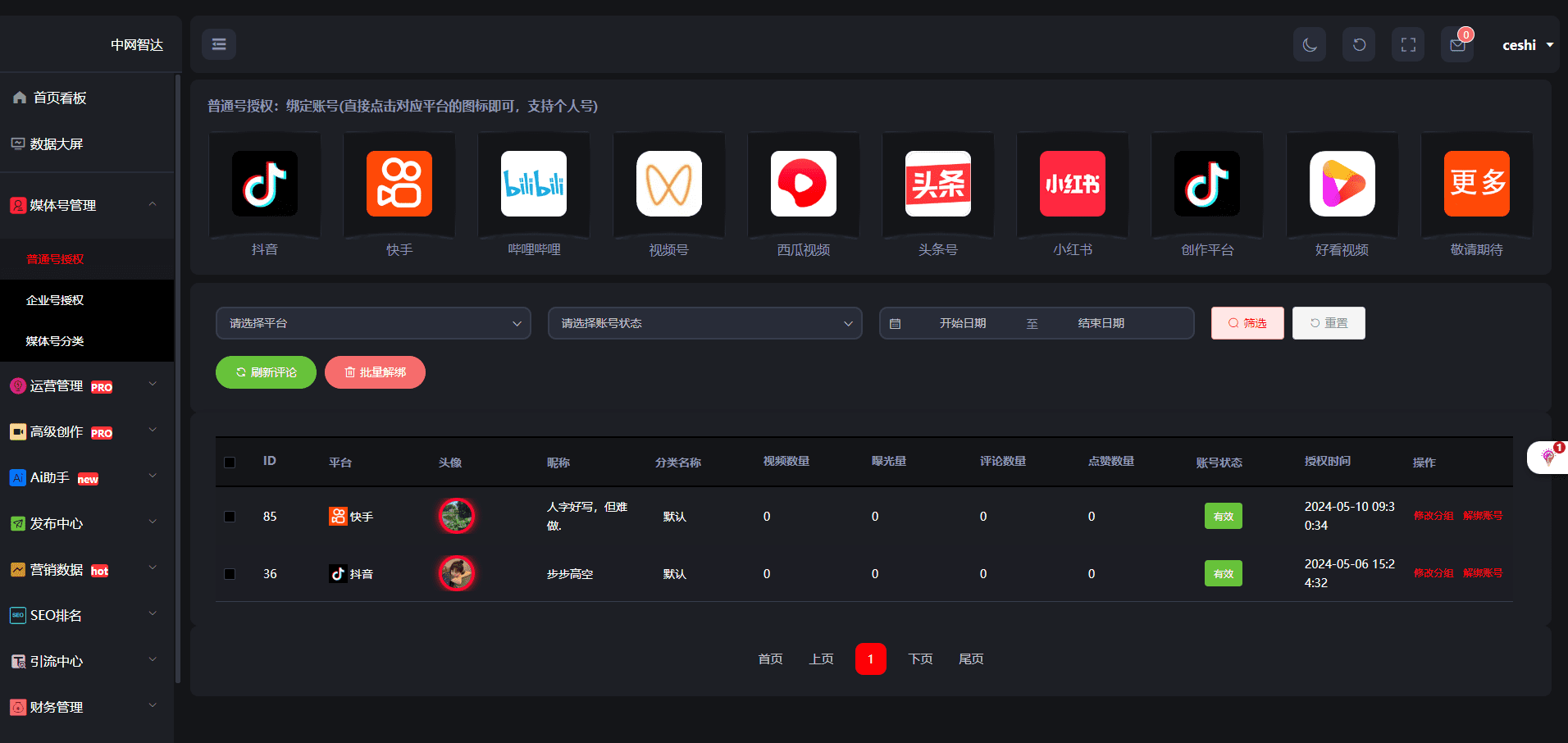Open the 请选择平台 dropdown
1568x743 pixels.
(373, 323)
